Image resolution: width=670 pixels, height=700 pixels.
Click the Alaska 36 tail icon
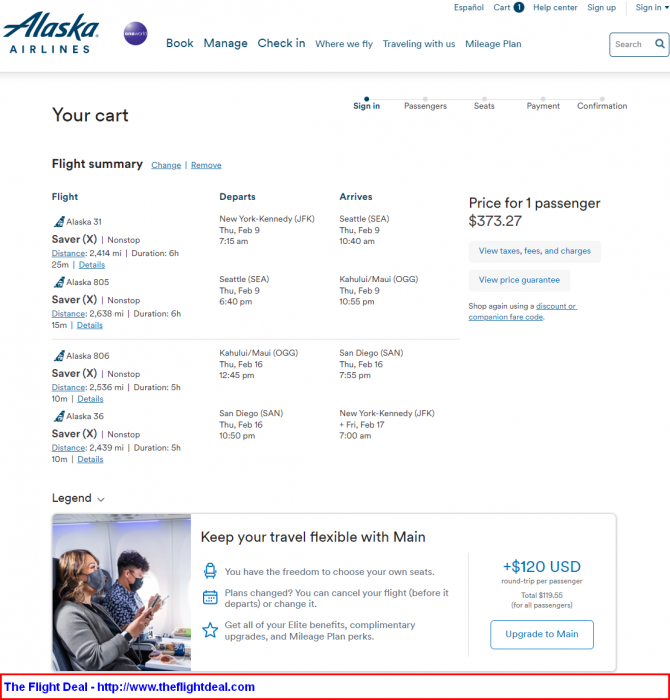[59, 416]
